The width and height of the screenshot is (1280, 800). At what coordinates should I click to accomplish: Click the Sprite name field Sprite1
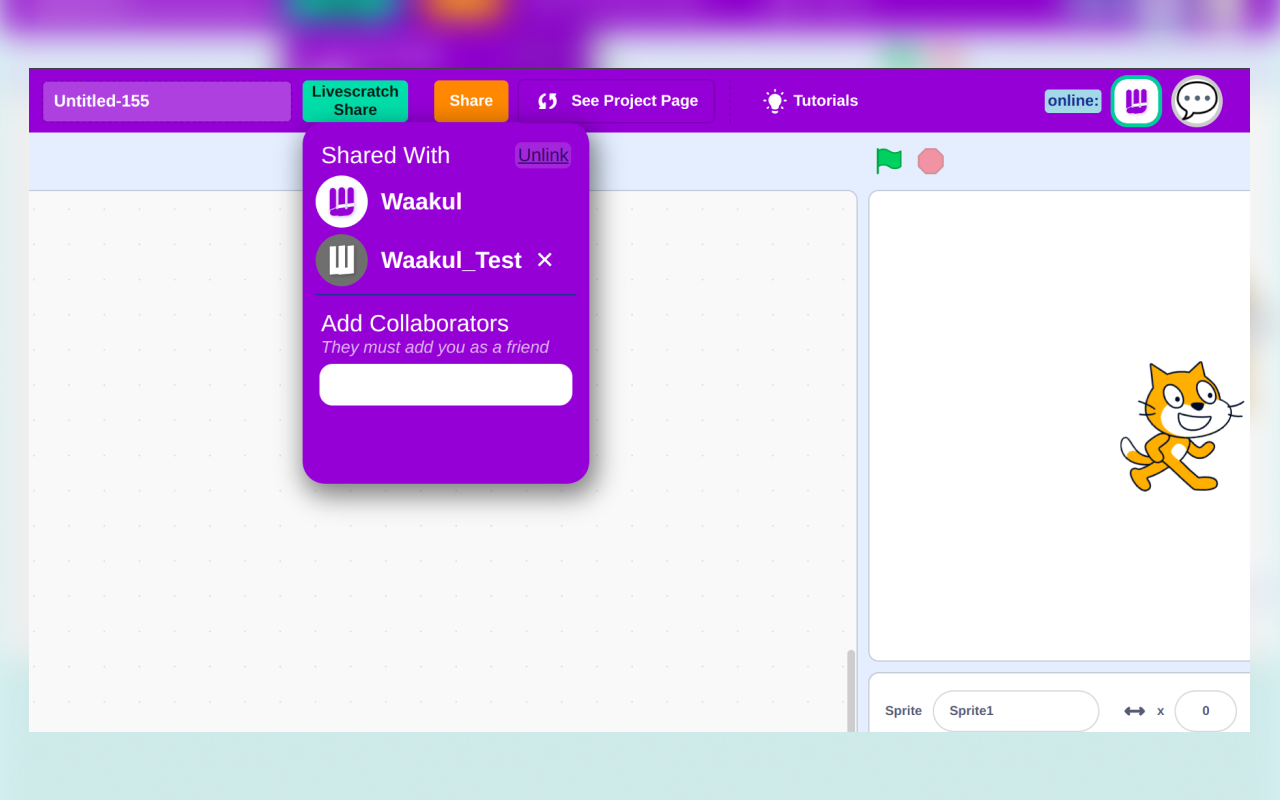click(x=1016, y=711)
